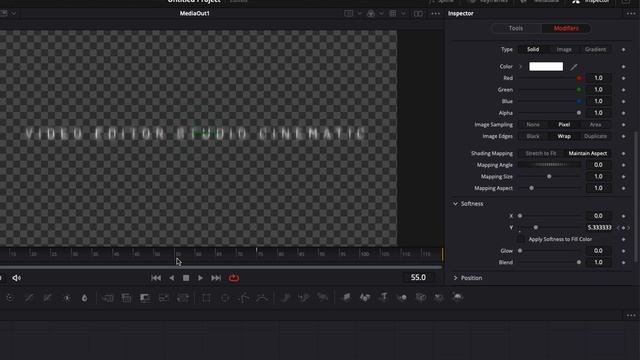
Task: Add a Matte Control node from the toolbar
Action: tap(145, 298)
